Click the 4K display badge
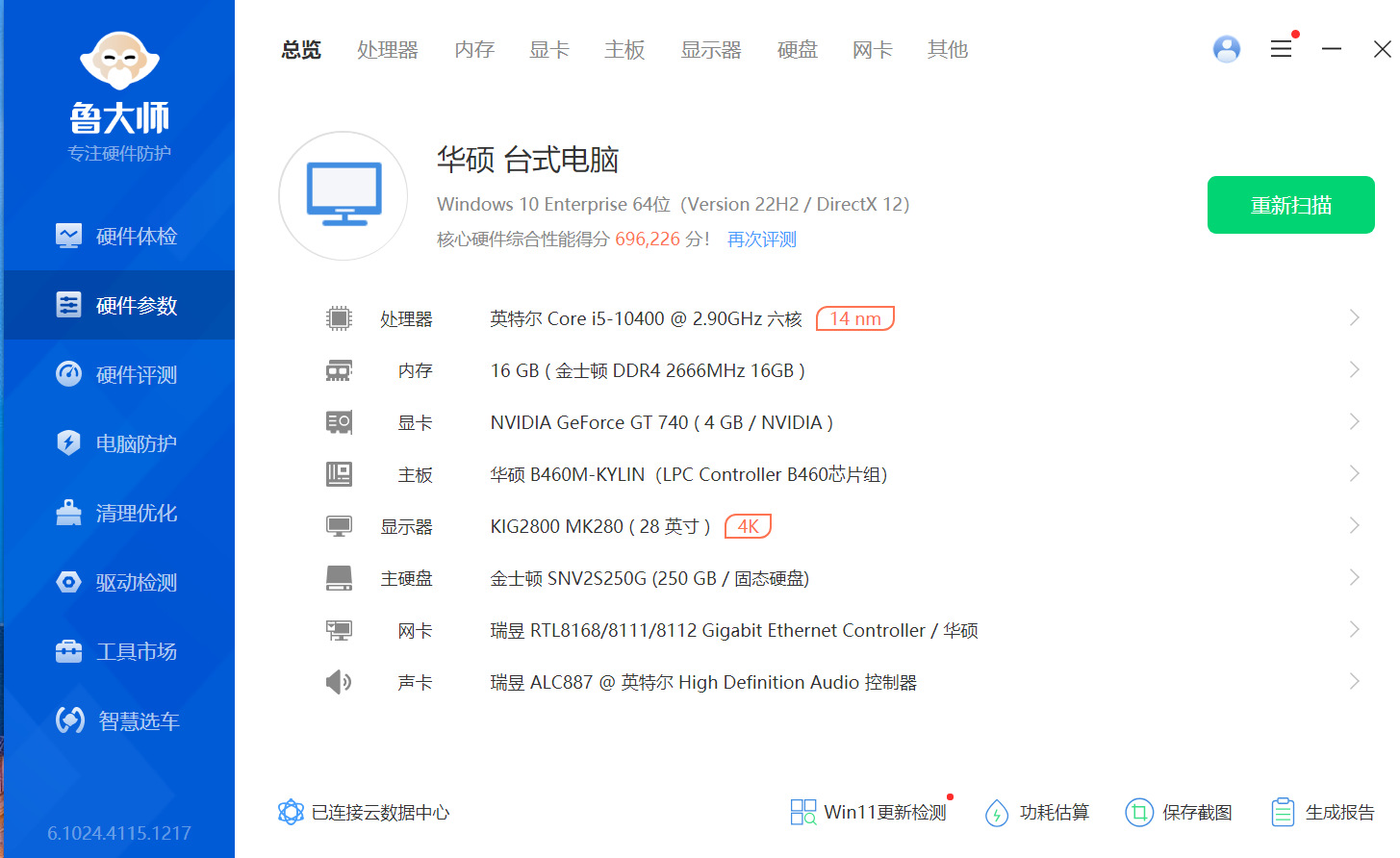The height and width of the screenshot is (858, 1400). (749, 526)
